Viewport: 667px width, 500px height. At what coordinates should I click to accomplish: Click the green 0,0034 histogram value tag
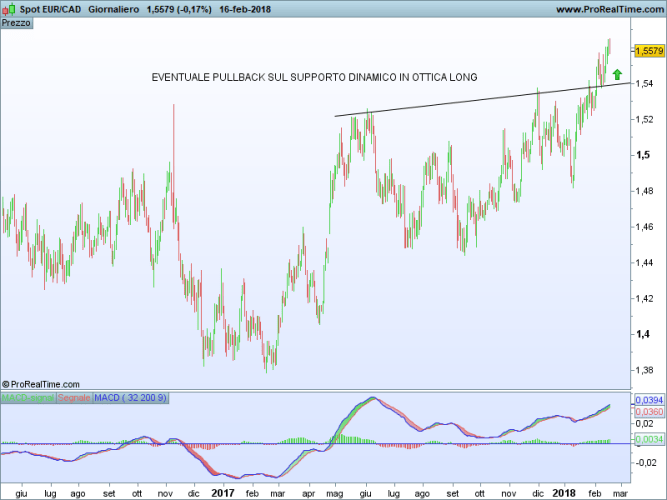click(649, 439)
